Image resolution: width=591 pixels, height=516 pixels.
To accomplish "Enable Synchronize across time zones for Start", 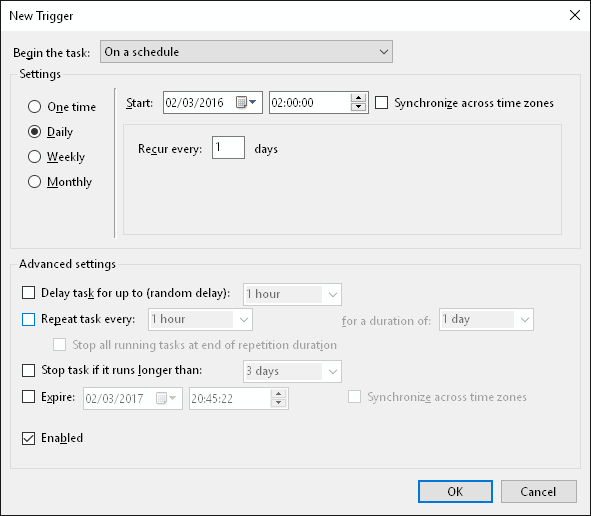I will tap(381, 103).
